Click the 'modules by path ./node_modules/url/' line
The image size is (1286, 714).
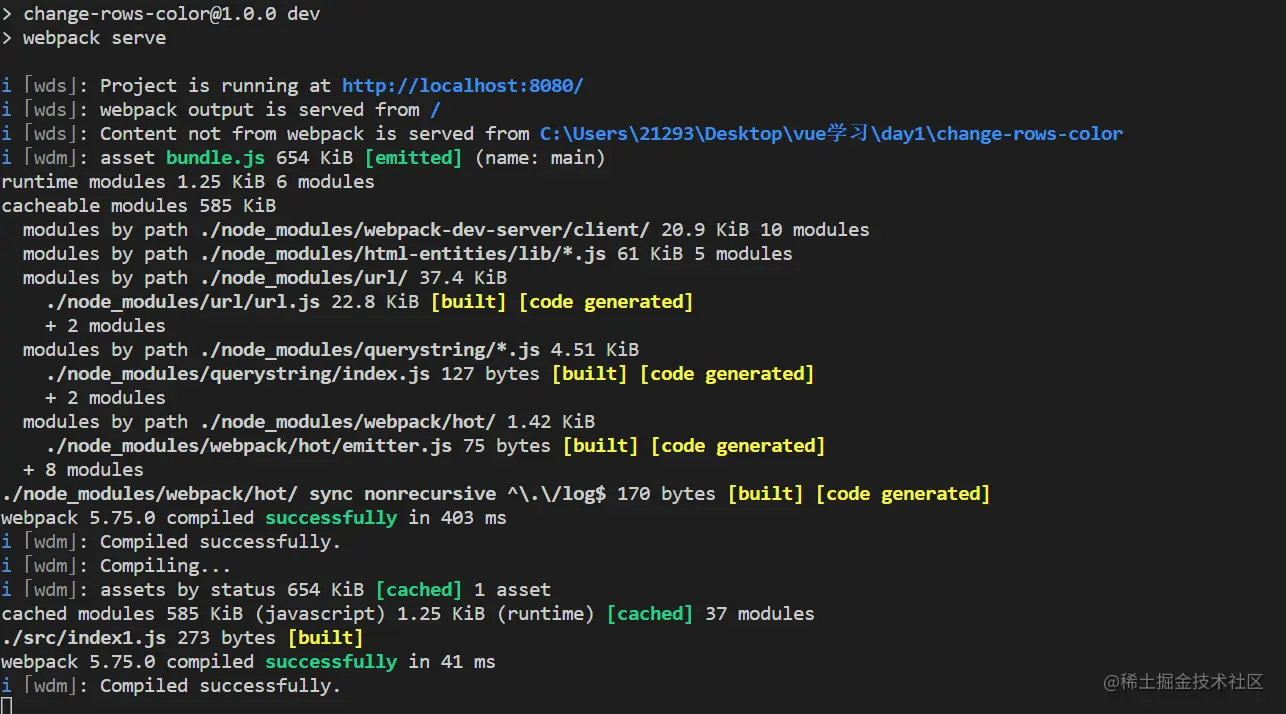pos(265,278)
